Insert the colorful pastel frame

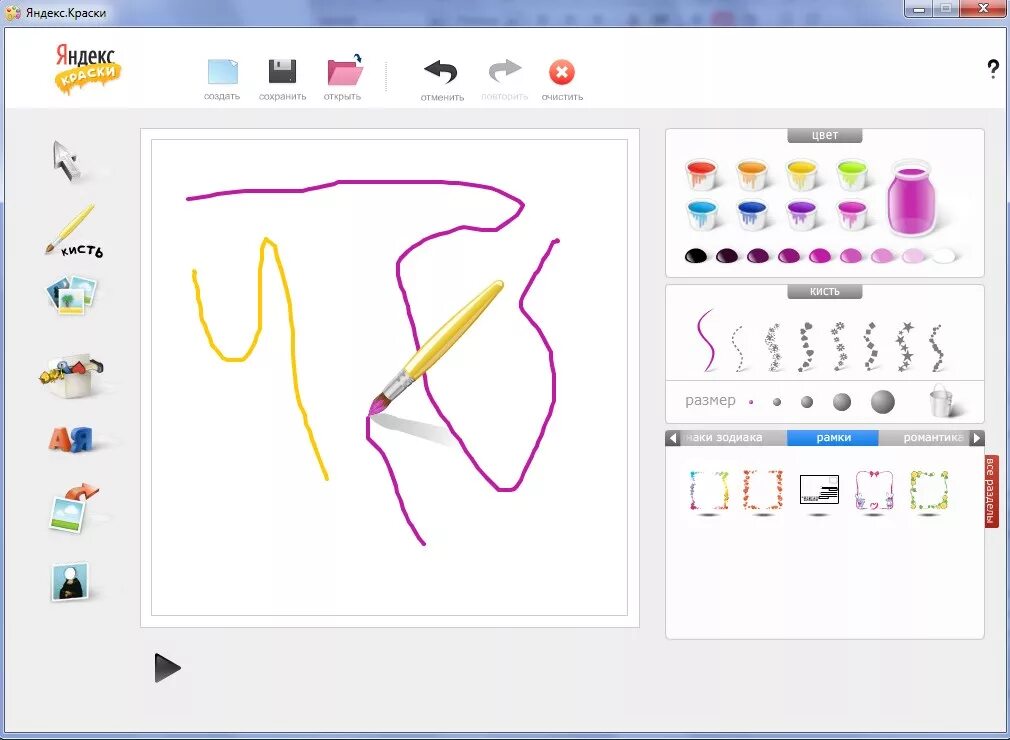pyautogui.click(x=709, y=491)
